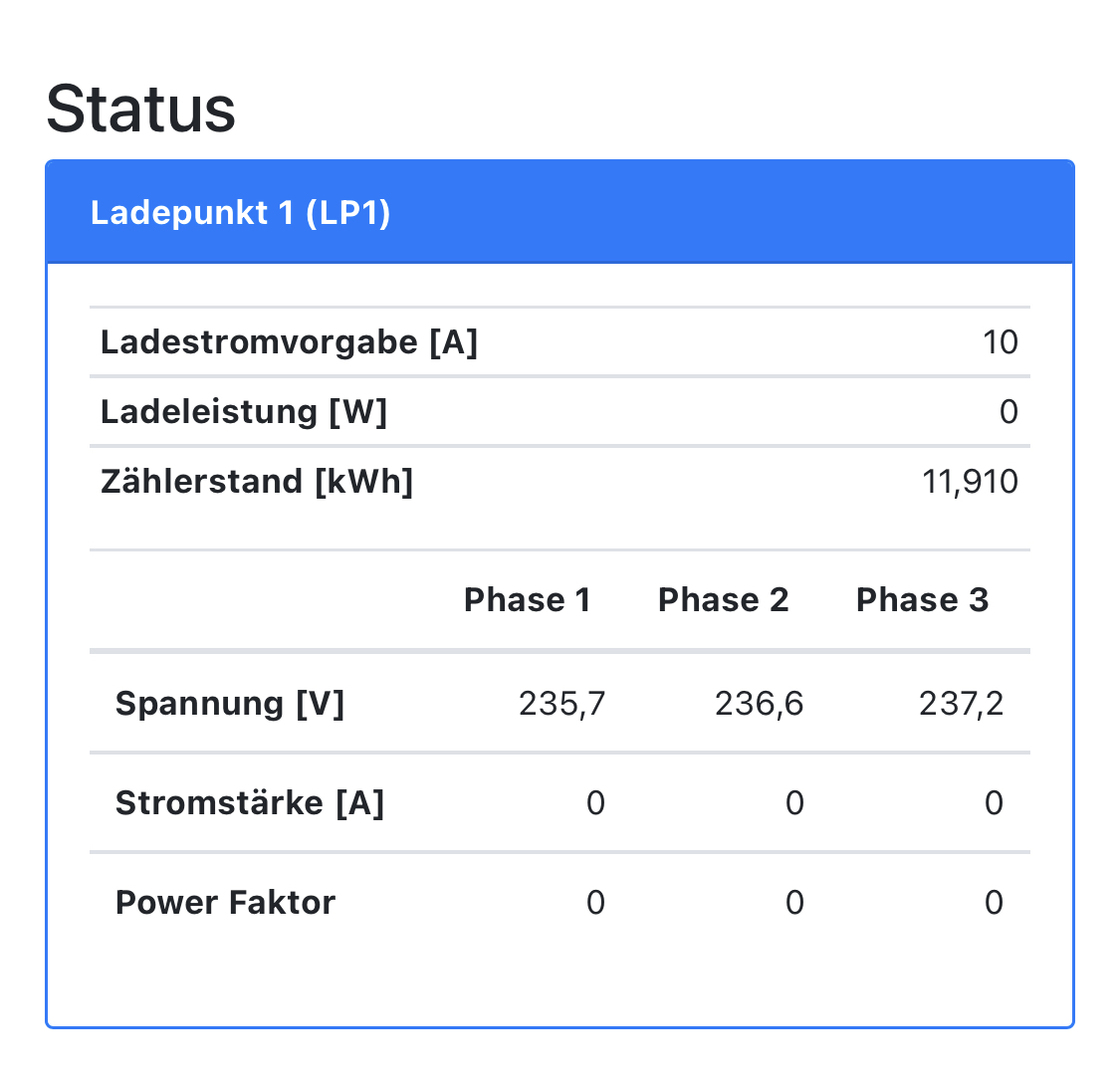The height and width of the screenshot is (1085, 1120).
Task: Click the Phase 2 column header
Action: pyautogui.click(x=723, y=600)
